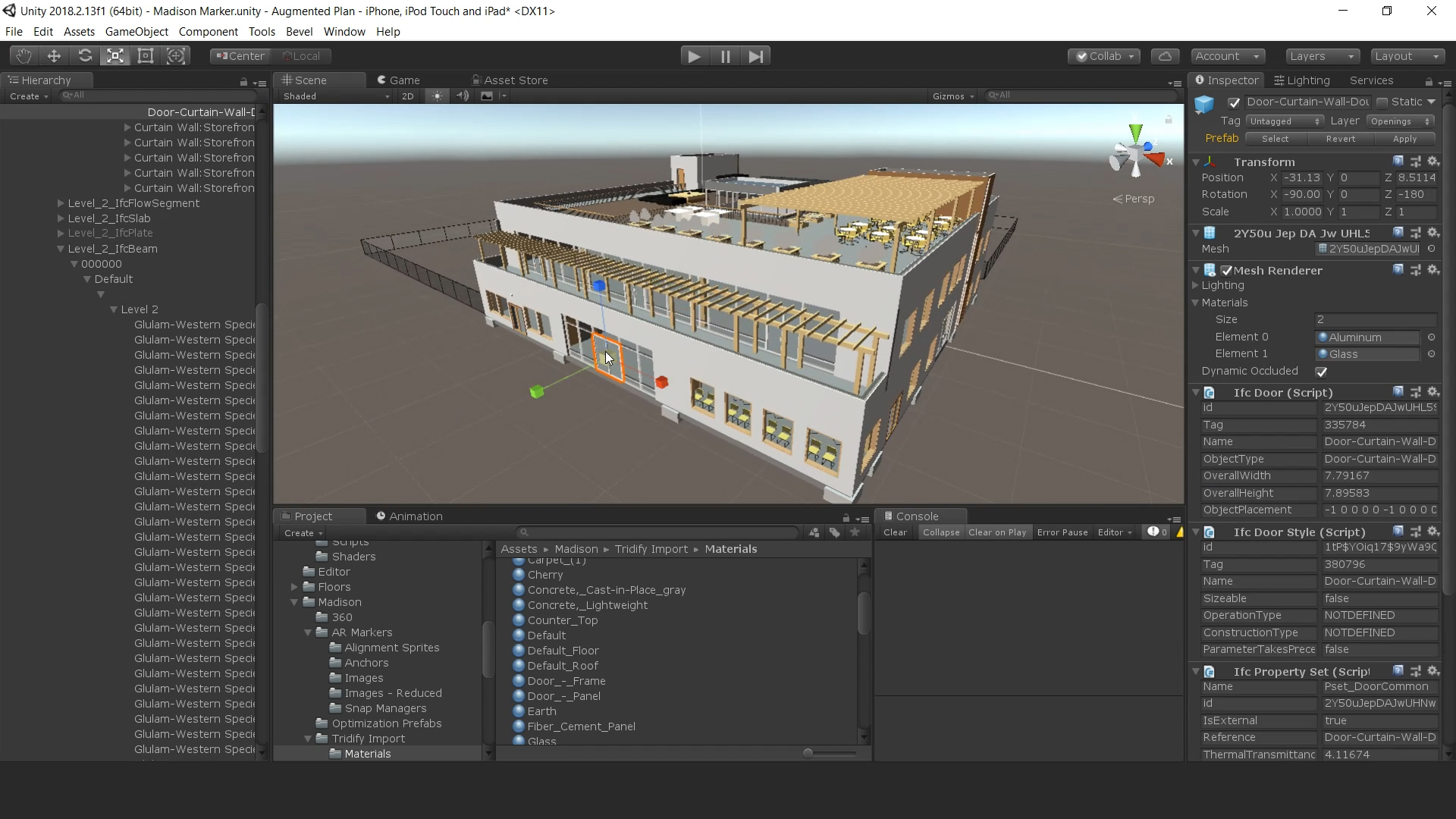Adjust the project icon size slider

click(x=808, y=753)
